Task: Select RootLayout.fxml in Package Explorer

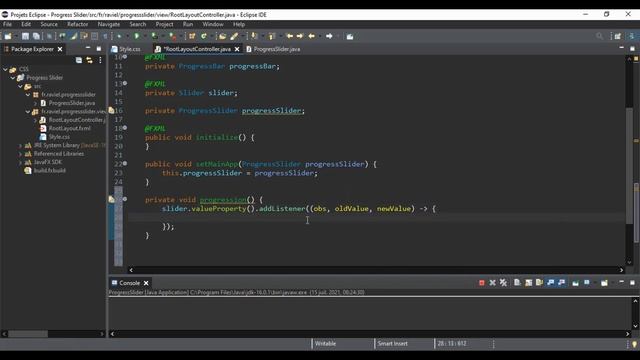Action: (x=65, y=128)
